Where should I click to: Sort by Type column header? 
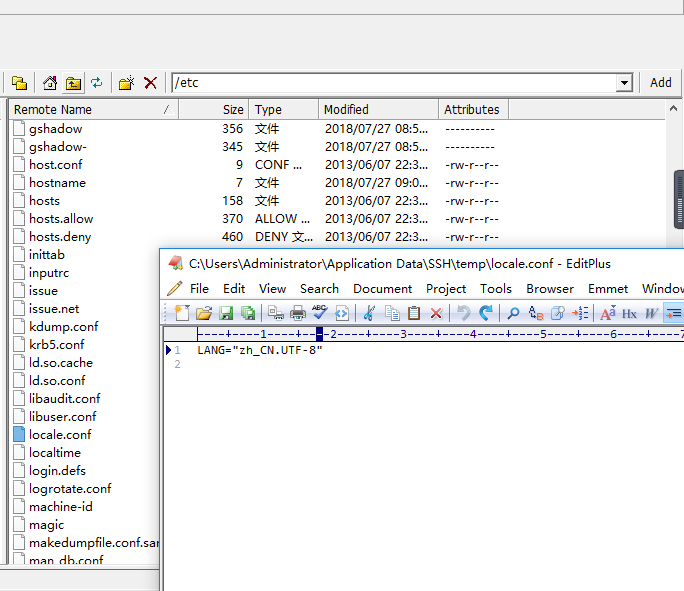pos(284,109)
